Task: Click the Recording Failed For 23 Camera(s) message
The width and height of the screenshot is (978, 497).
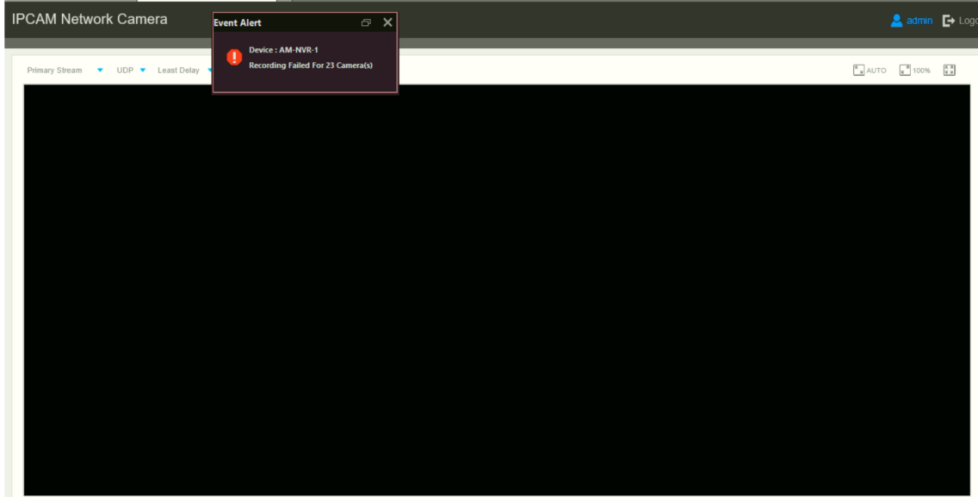Action: pos(311,65)
